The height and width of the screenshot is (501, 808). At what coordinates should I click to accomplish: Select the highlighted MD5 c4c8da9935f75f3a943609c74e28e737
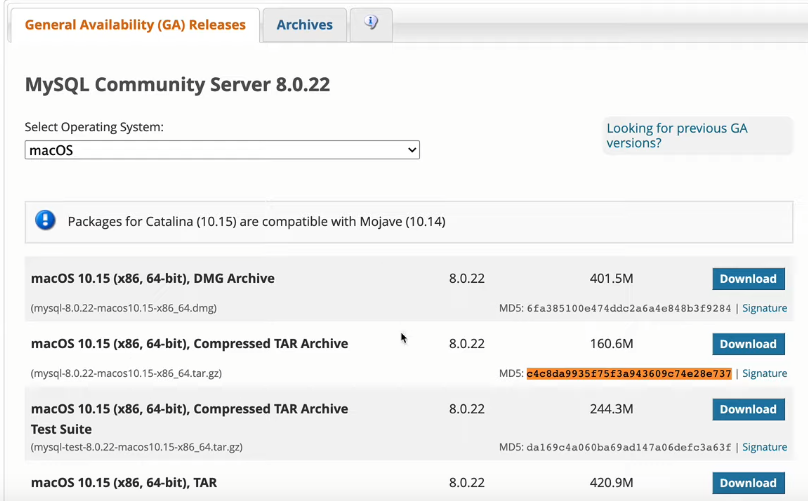pos(629,373)
